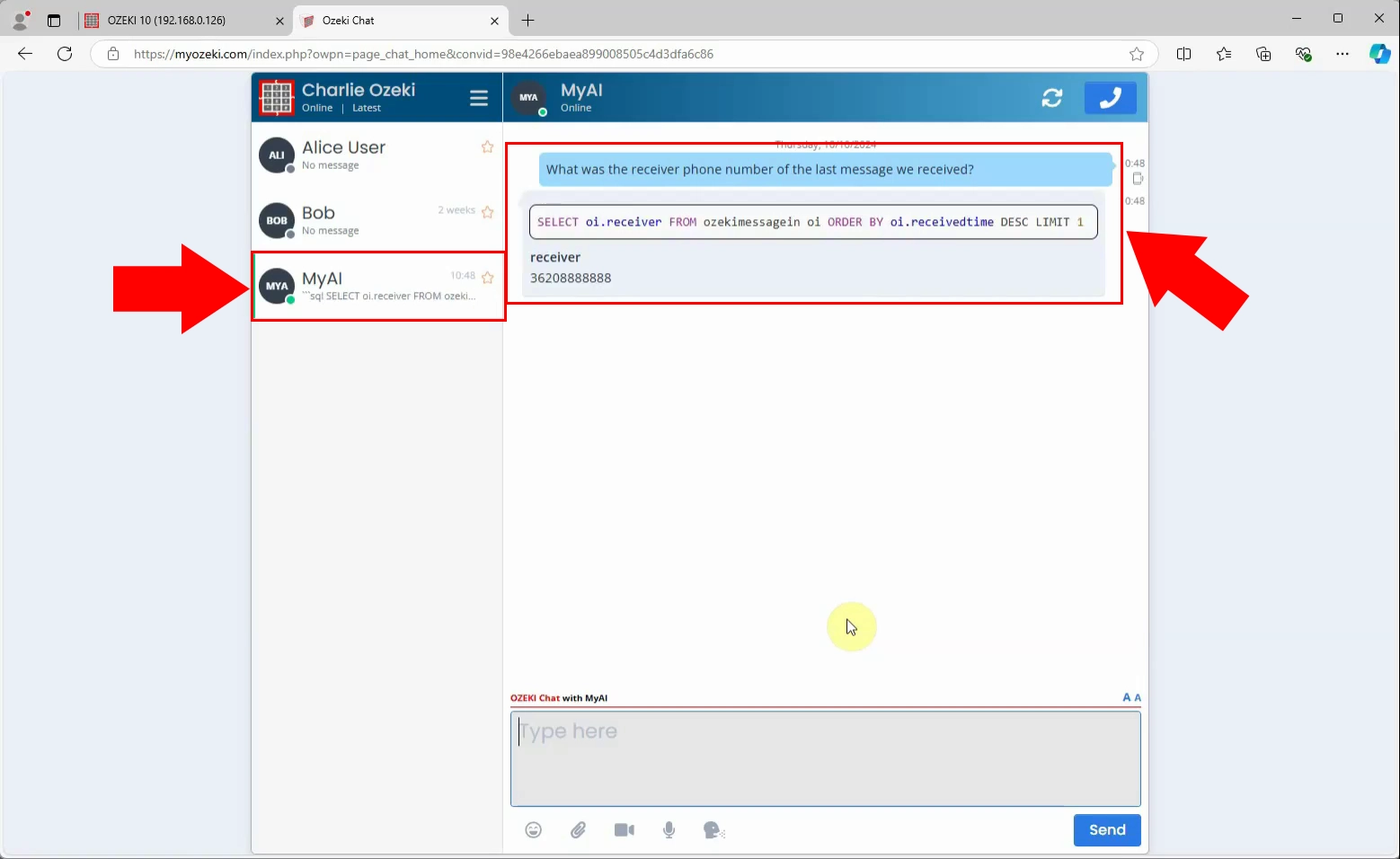The image size is (1400, 859).
Task: Reload the browser page
Action: tap(65, 54)
